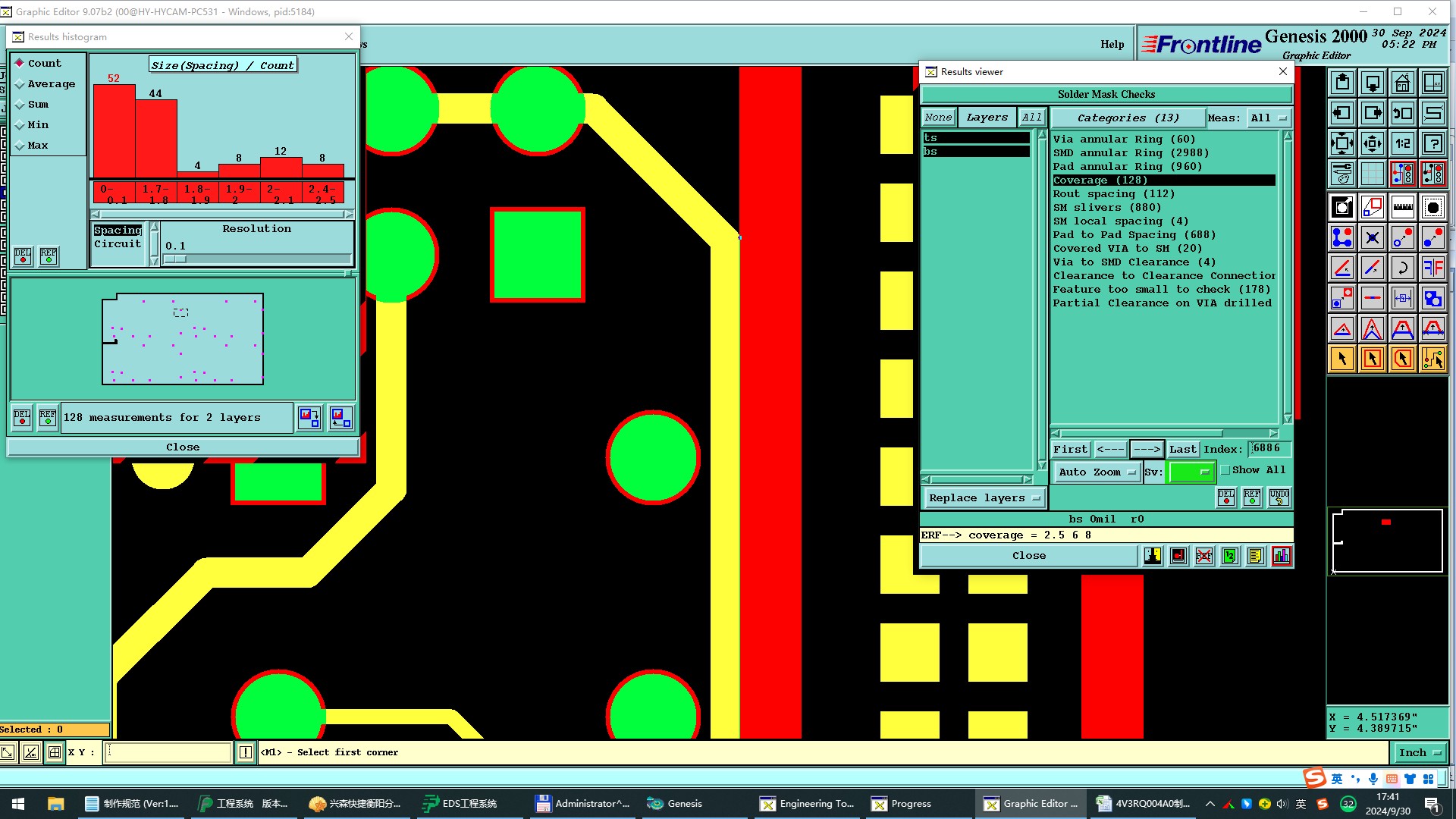Image resolution: width=1456 pixels, height=819 pixels.
Task: Click the Home view icon
Action: (x=1402, y=83)
